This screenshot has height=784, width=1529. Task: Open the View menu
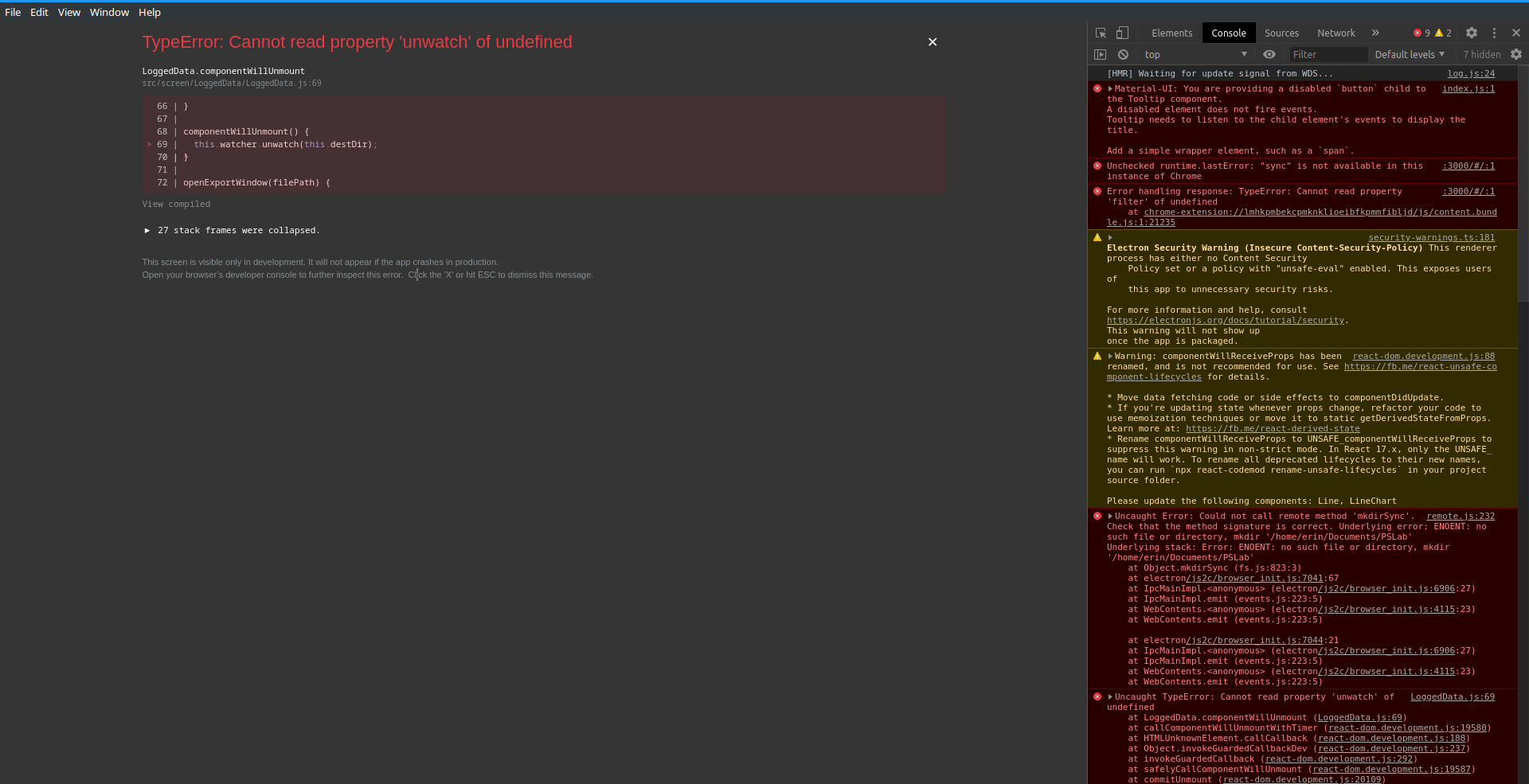pos(69,13)
